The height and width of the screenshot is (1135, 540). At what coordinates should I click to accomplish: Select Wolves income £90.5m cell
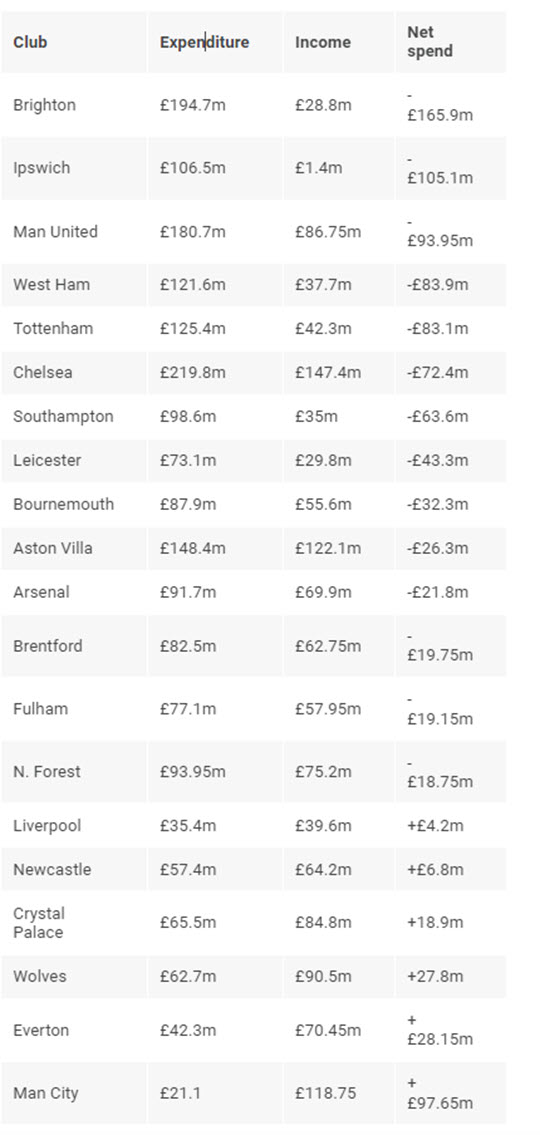click(x=323, y=976)
